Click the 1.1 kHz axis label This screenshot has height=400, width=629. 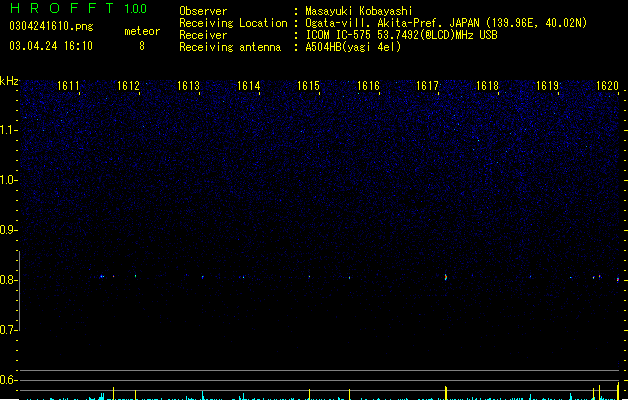(8, 130)
